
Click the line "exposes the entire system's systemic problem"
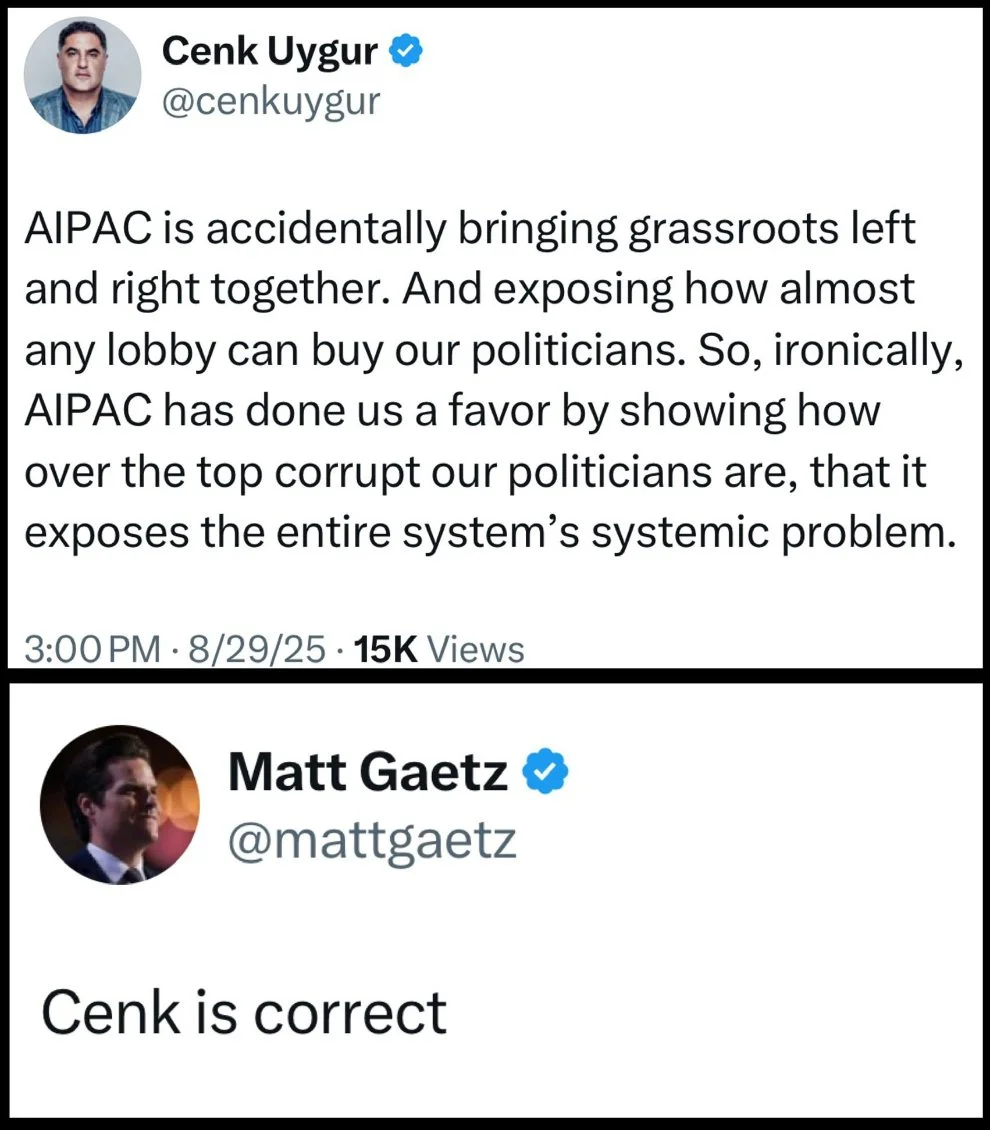485,531
